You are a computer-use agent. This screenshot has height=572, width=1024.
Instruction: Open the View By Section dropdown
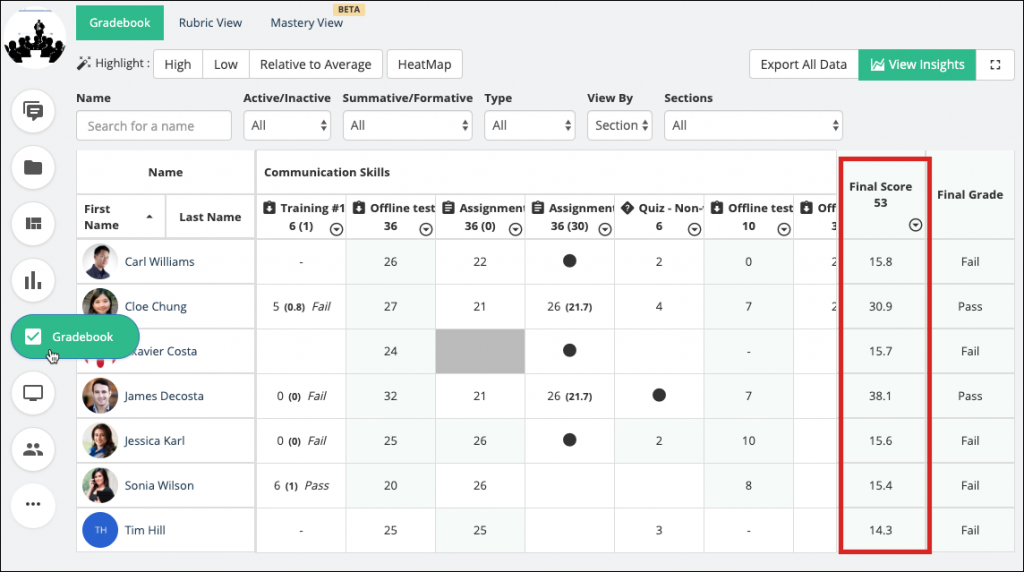[x=620, y=125]
